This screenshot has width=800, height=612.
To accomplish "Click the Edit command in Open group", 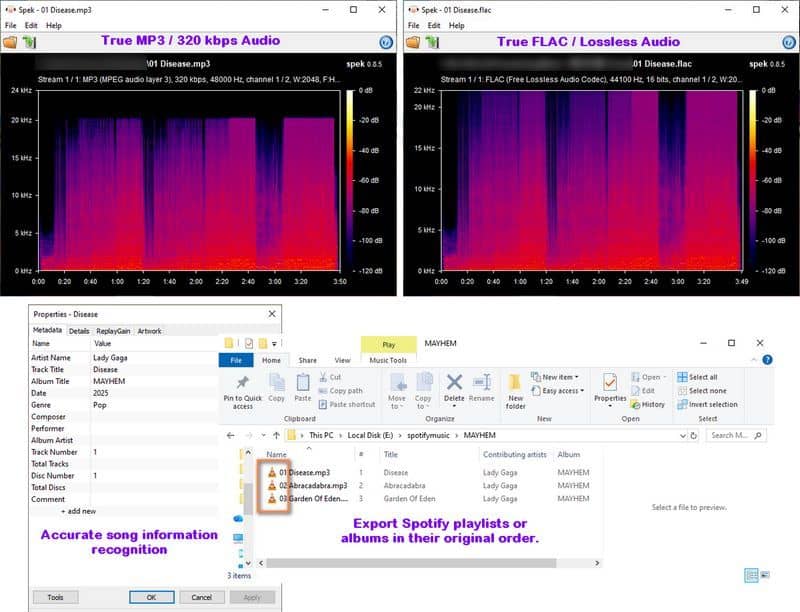I will [x=643, y=391].
